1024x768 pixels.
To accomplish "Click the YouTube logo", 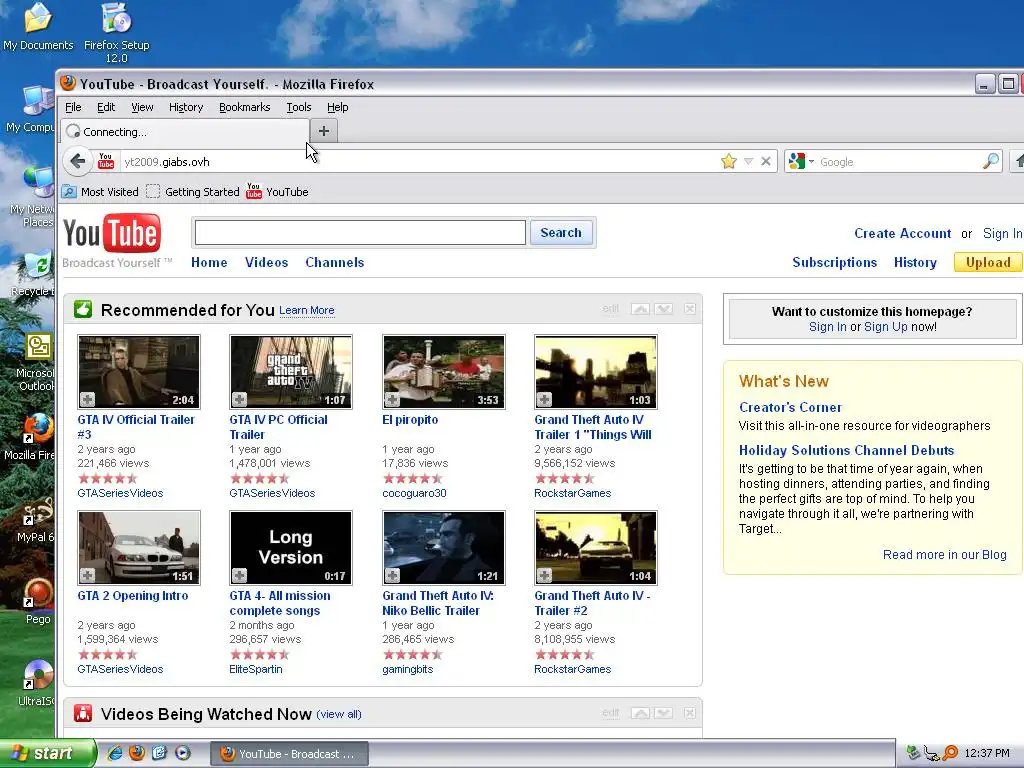I will tap(112, 234).
